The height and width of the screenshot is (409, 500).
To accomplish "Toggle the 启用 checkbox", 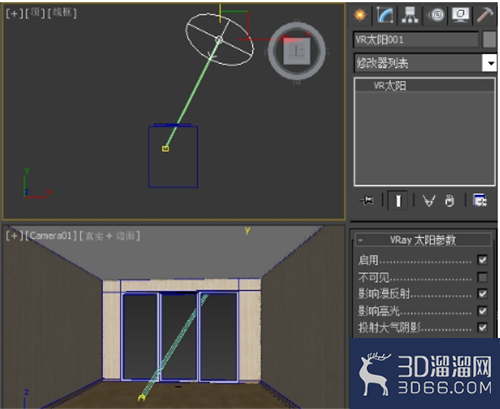I will (482, 260).
